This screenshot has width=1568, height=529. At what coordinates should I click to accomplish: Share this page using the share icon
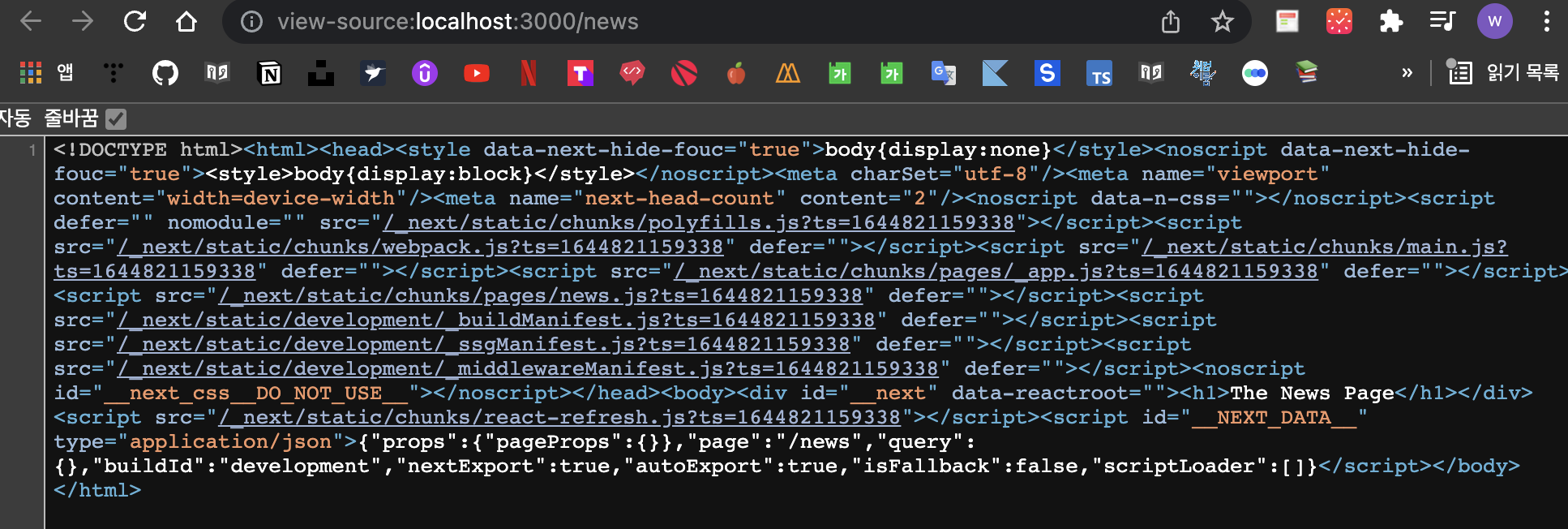1171,22
